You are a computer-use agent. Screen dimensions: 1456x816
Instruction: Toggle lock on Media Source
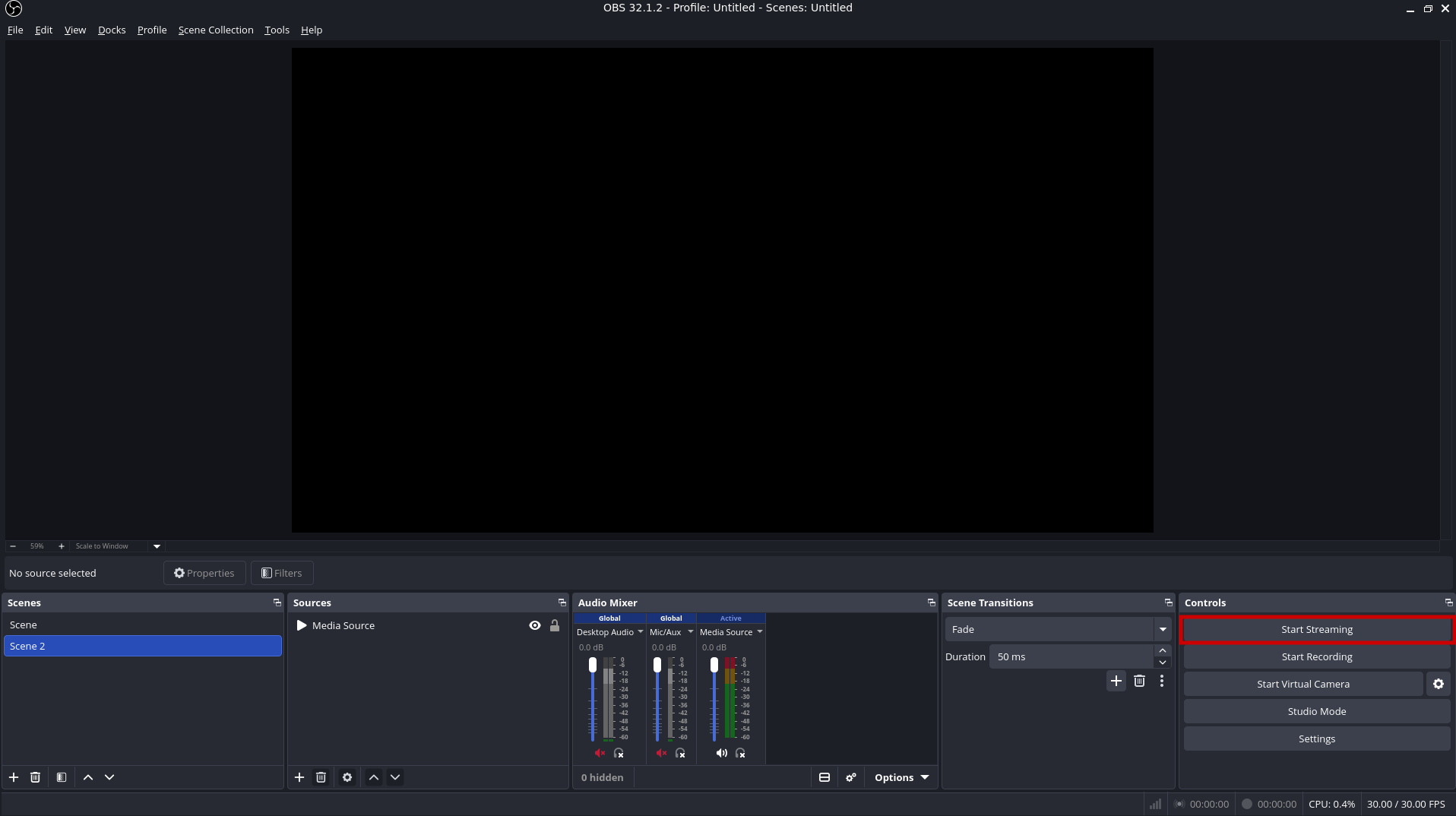555,625
